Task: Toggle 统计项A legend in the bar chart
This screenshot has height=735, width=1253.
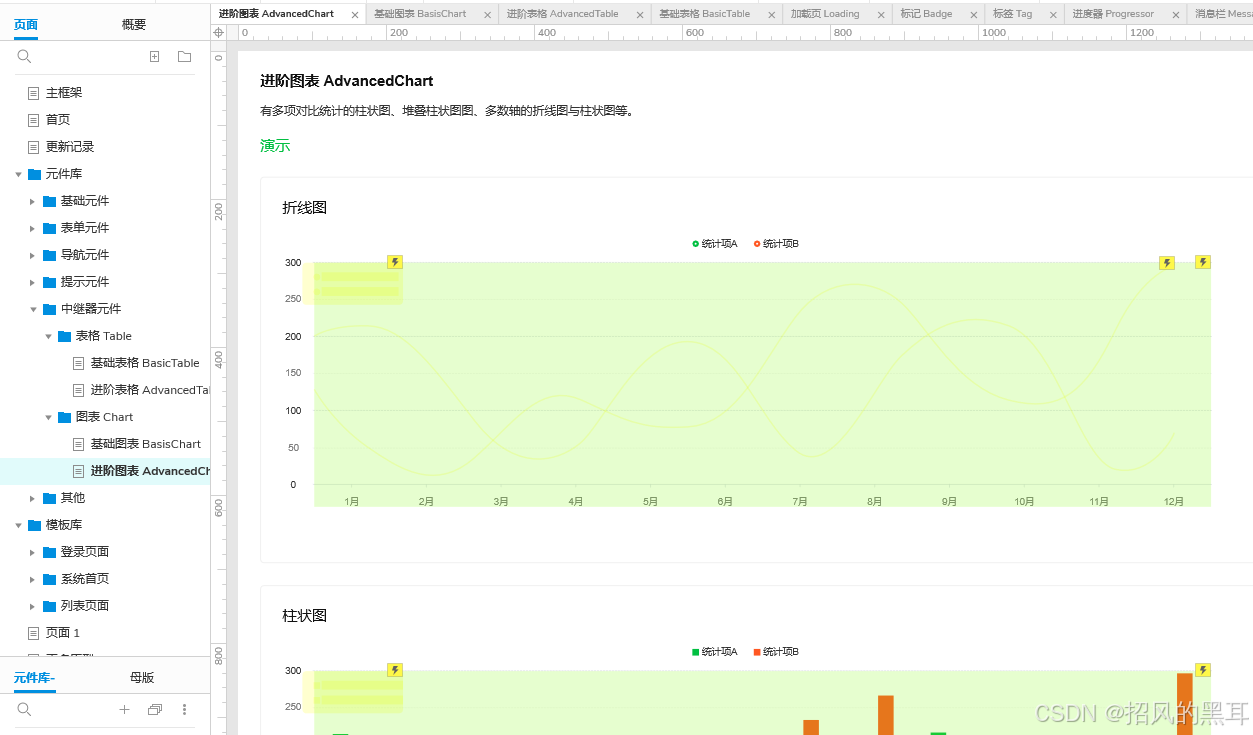Action: (715, 652)
